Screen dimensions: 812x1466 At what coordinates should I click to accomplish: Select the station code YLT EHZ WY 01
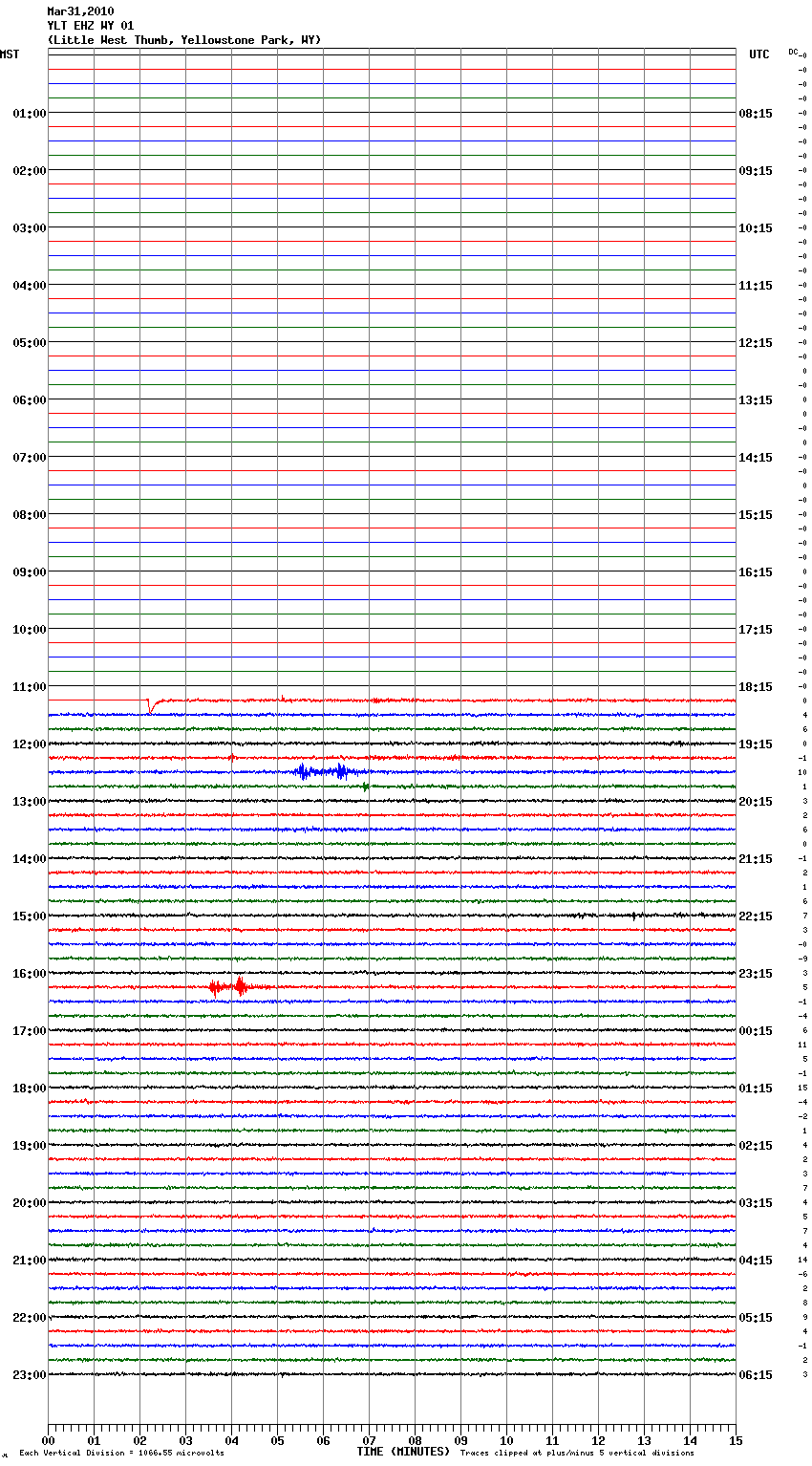point(91,26)
